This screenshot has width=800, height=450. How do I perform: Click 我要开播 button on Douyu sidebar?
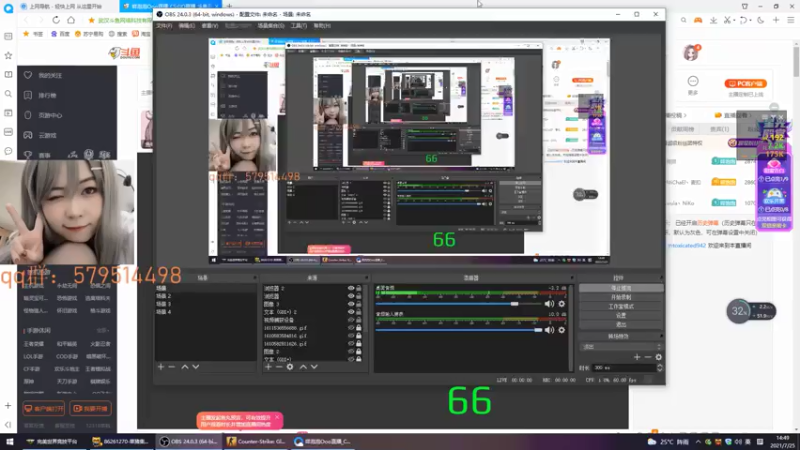(x=90, y=409)
